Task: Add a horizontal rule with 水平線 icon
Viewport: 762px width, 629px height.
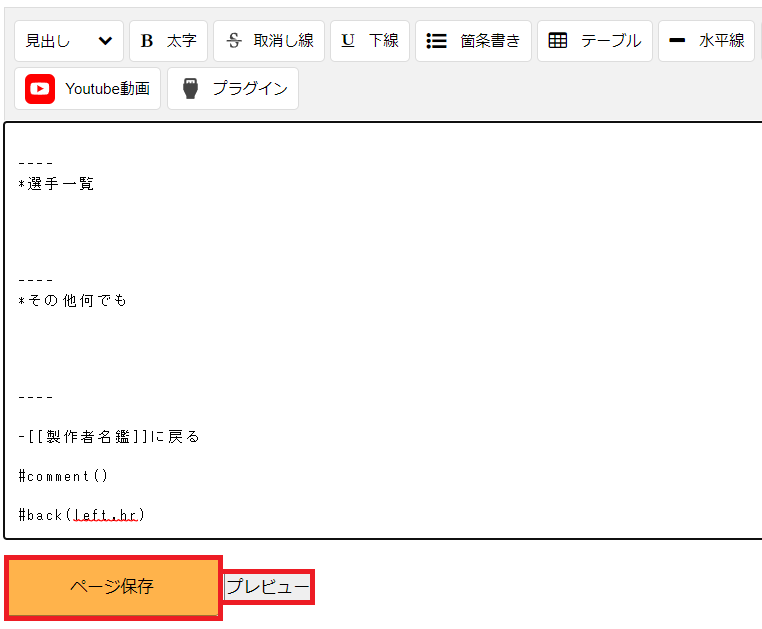Action: [x=705, y=41]
